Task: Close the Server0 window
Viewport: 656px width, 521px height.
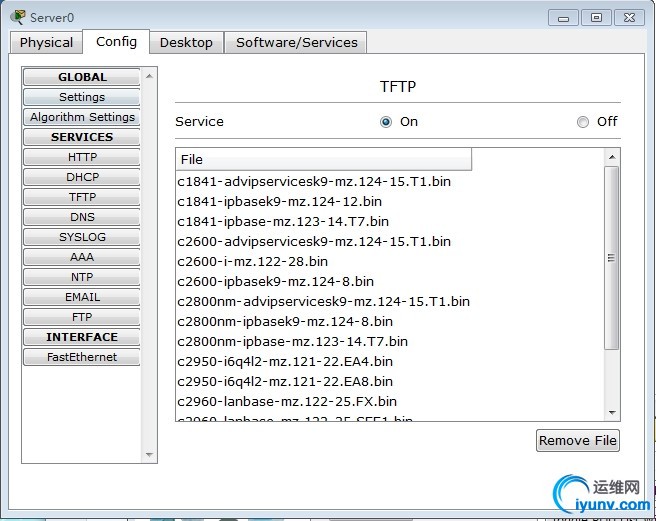Action: 629,18
